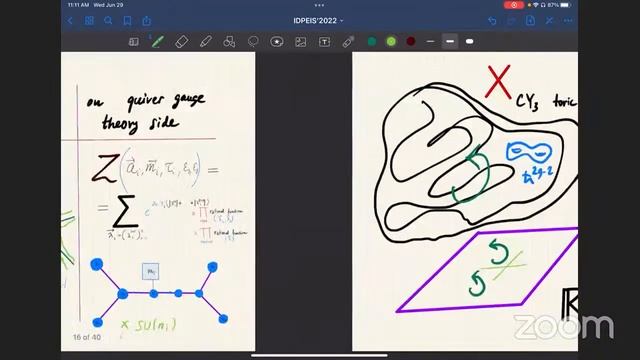Open the zoom window tool

(x=133, y=42)
